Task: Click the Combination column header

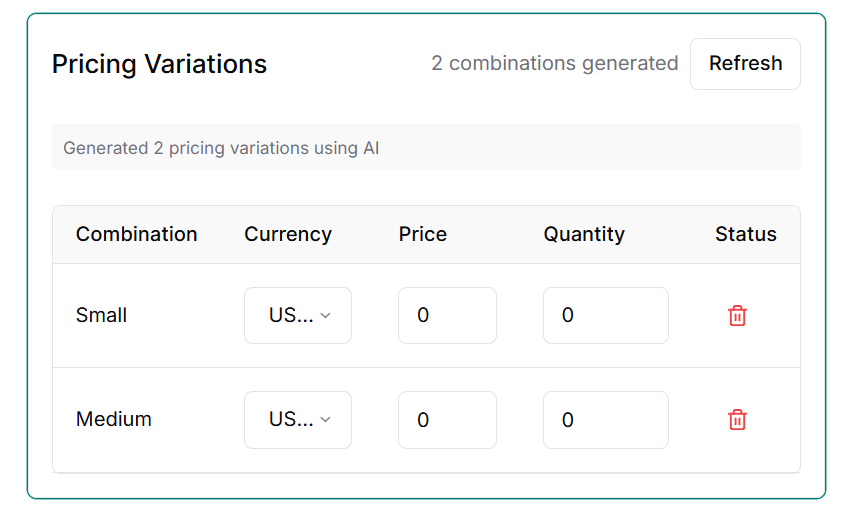Action: point(136,235)
